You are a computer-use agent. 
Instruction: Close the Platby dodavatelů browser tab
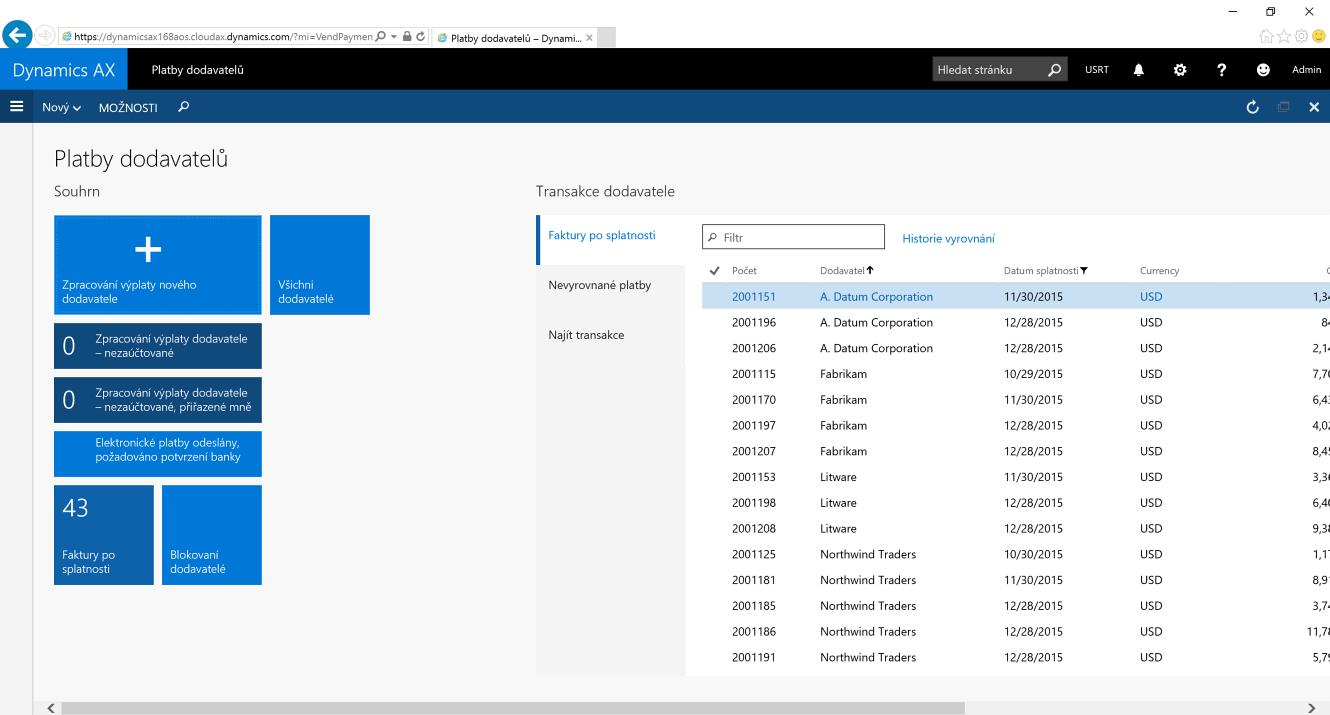pyautogui.click(x=589, y=38)
